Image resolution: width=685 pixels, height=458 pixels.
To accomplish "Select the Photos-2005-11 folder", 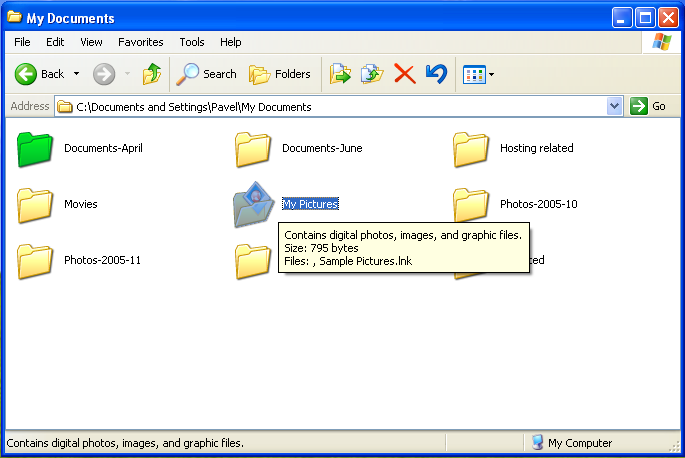I will (36, 261).
